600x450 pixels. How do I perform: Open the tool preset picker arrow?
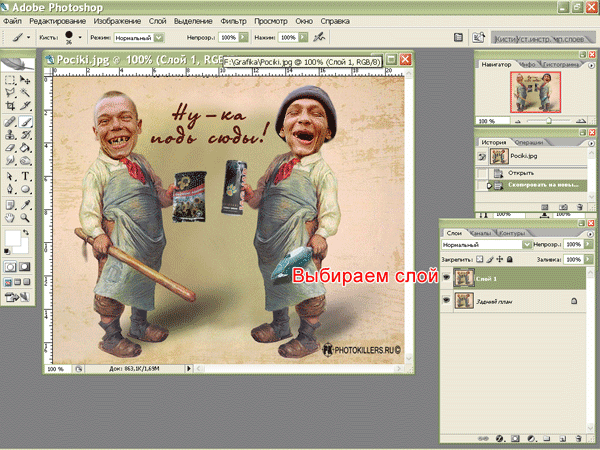[x=28, y=37]
